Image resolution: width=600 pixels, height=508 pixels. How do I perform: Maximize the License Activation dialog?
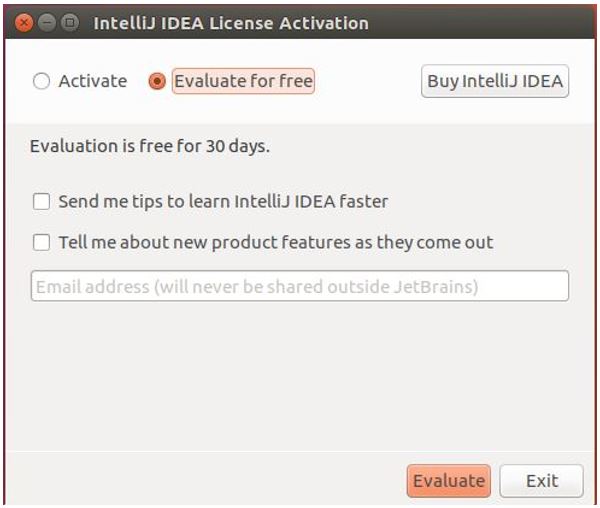(x=70, y=23)
